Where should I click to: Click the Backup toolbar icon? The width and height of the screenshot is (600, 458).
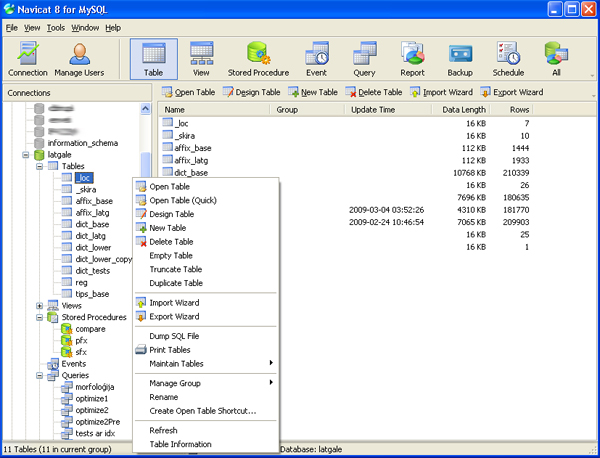point(460,59)
